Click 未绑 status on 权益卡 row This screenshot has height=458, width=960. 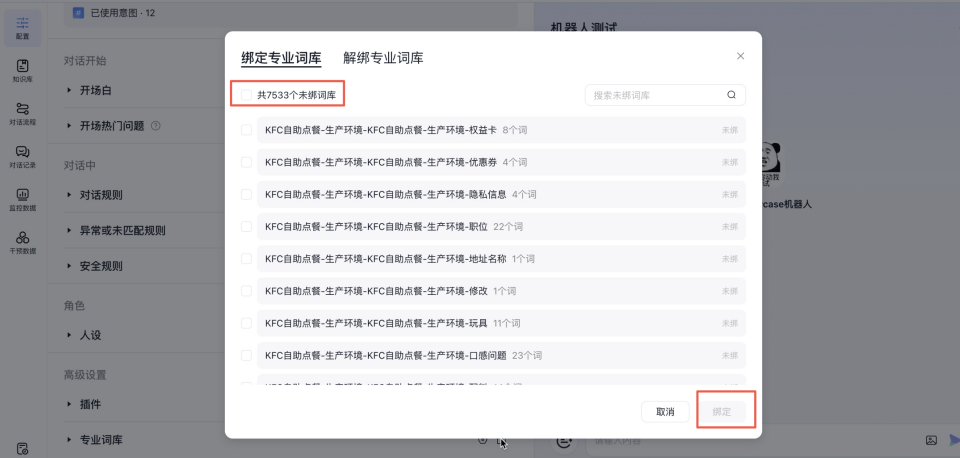click(x=730, y=130)
